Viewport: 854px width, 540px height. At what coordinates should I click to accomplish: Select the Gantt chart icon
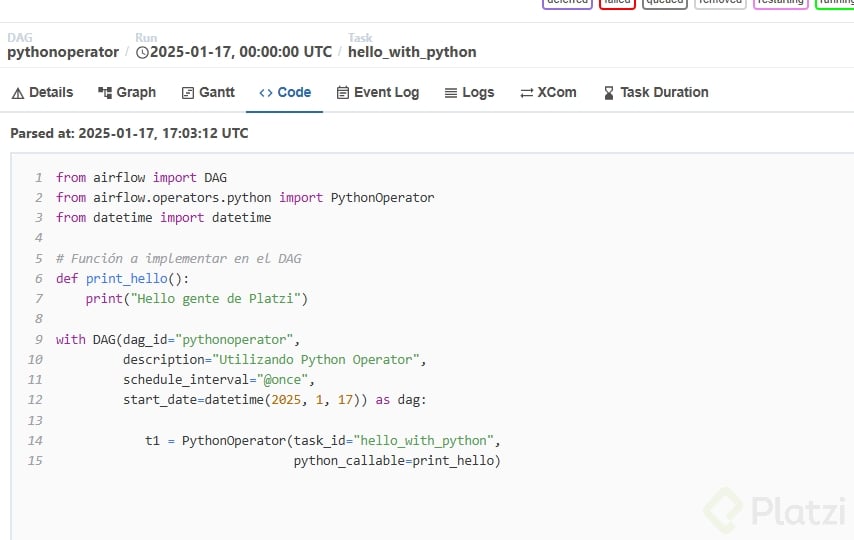tap(187, 93)
